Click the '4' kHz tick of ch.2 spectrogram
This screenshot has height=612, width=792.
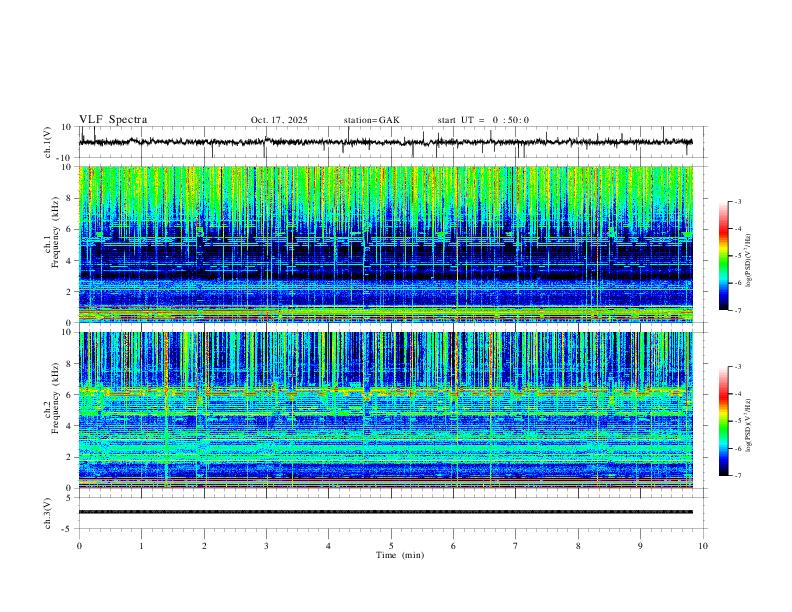(x=69, y=426)
